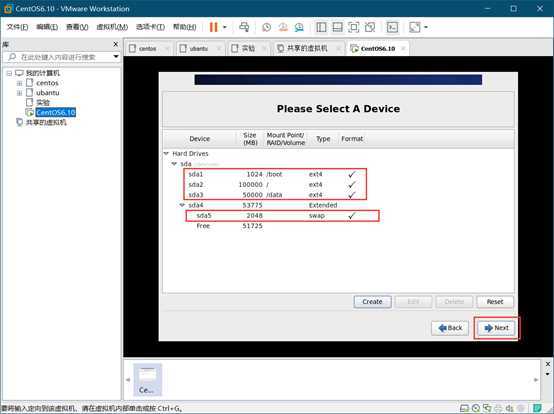The image size is (554, 414).
Task: Click the Next button
Action: pyautogui.click(x=496, y=328)
